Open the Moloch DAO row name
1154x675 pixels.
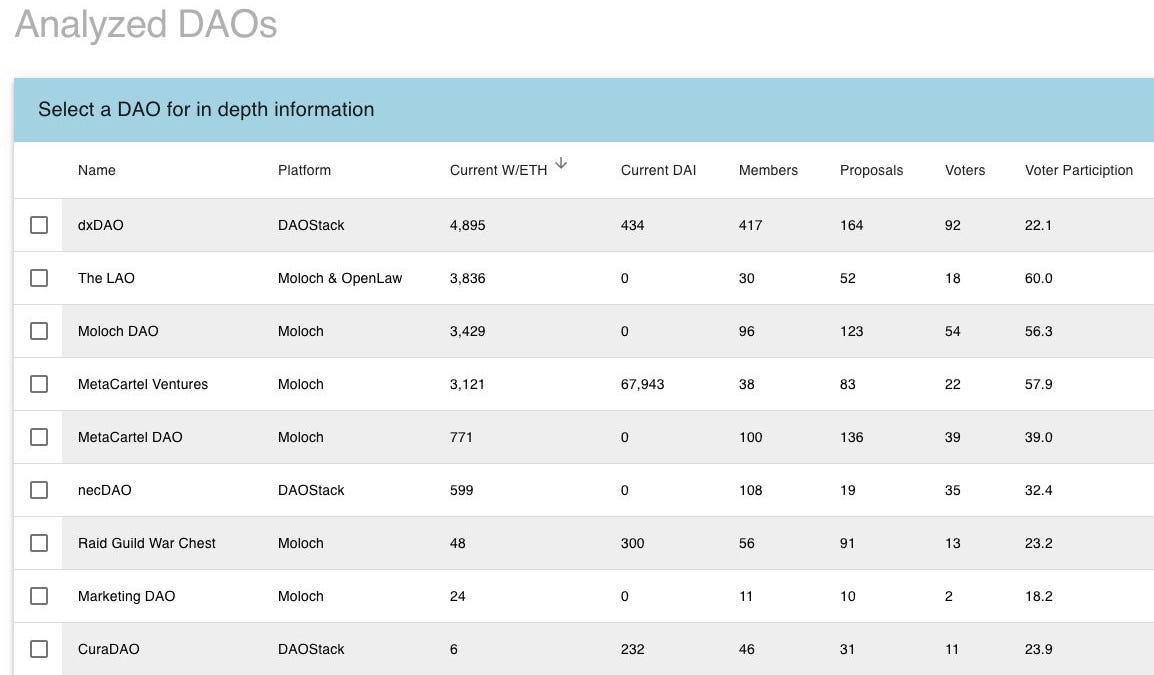pos(118,331)
